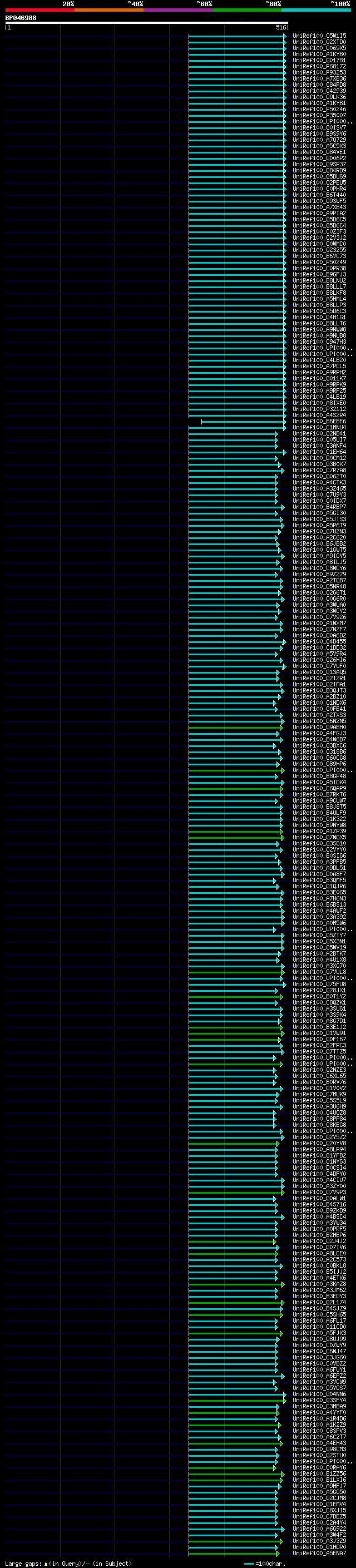Click the green alignment bar for UniRef100_Q3SFY4
This screenshot has width=356, height=1568.
(237, 1401)
